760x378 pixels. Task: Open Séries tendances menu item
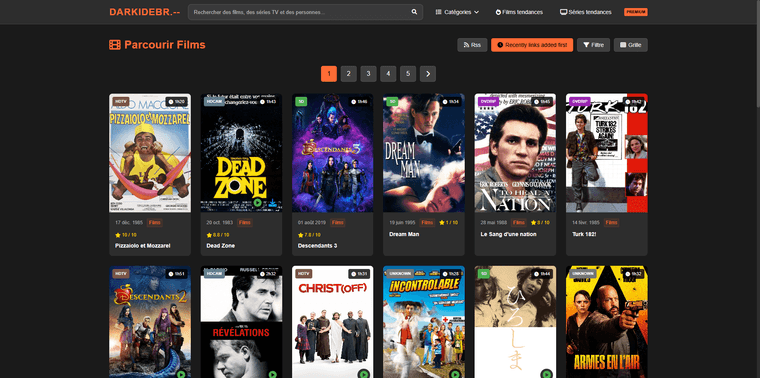(586, 12)
